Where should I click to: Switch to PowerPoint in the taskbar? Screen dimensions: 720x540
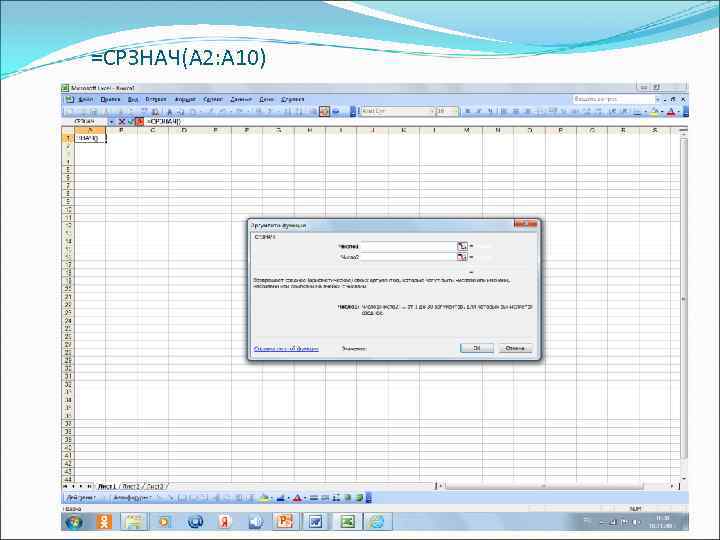tap(285, 522)
